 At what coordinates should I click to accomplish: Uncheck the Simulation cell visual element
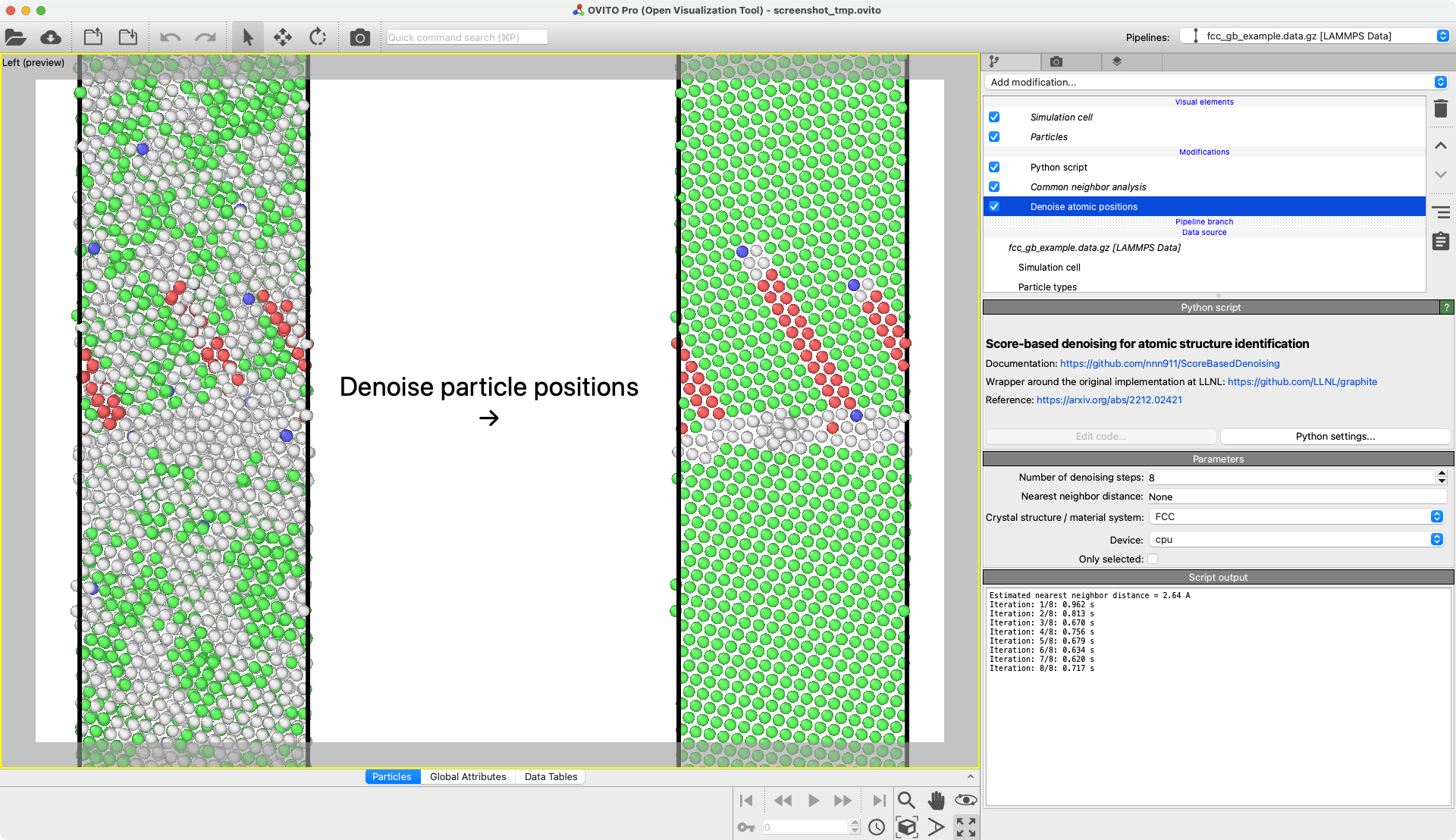tap(994, 118)
